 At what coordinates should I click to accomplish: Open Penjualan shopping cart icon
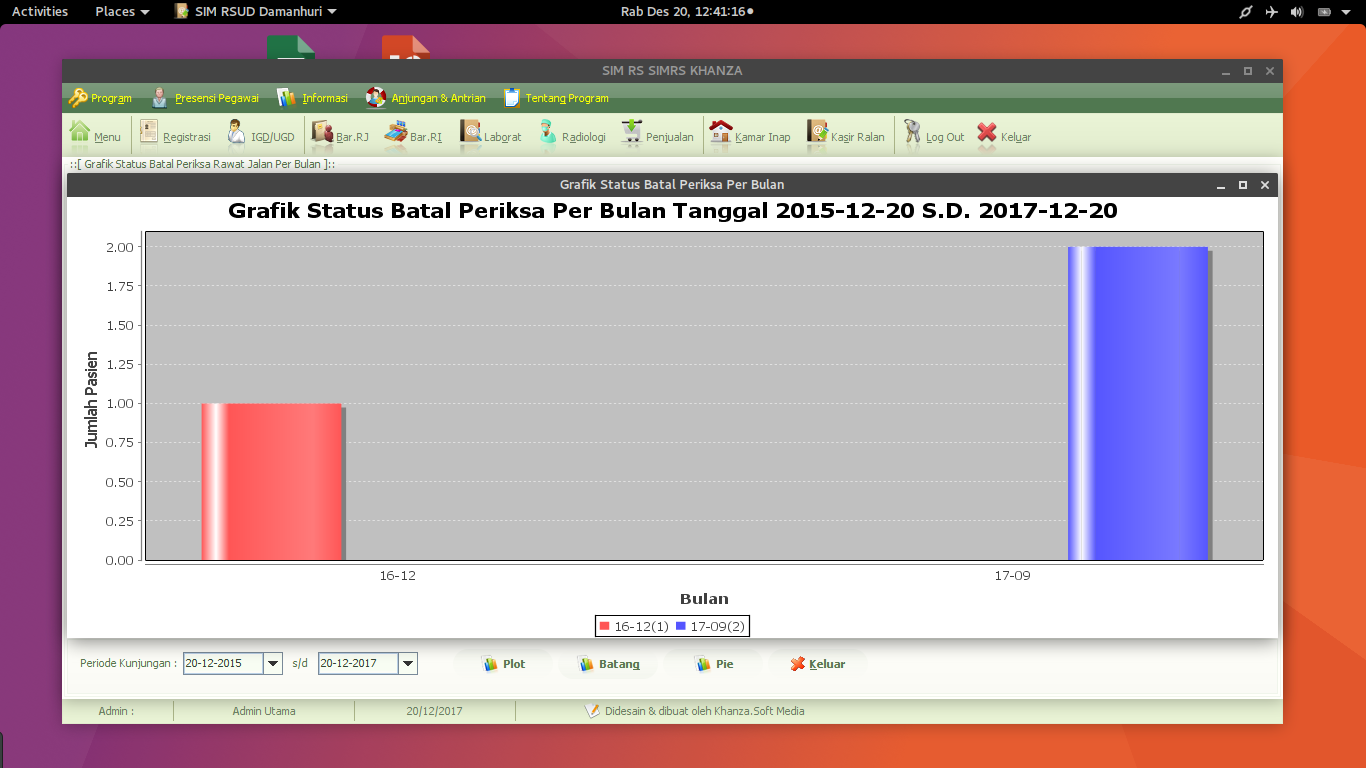tap(631, 133)
